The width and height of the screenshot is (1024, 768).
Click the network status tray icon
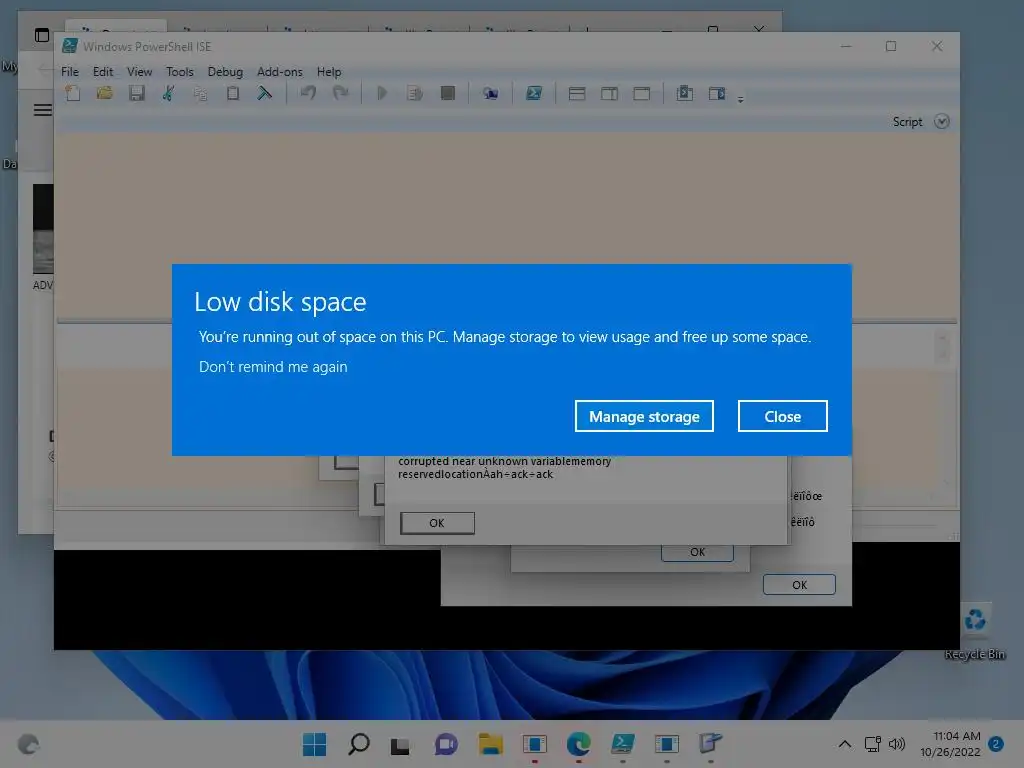872,744
